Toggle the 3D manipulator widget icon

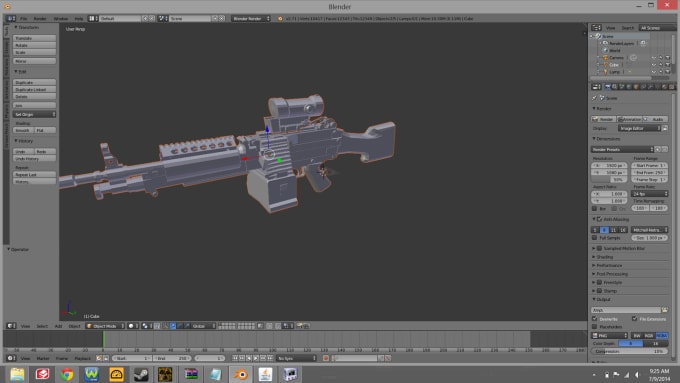165,326
